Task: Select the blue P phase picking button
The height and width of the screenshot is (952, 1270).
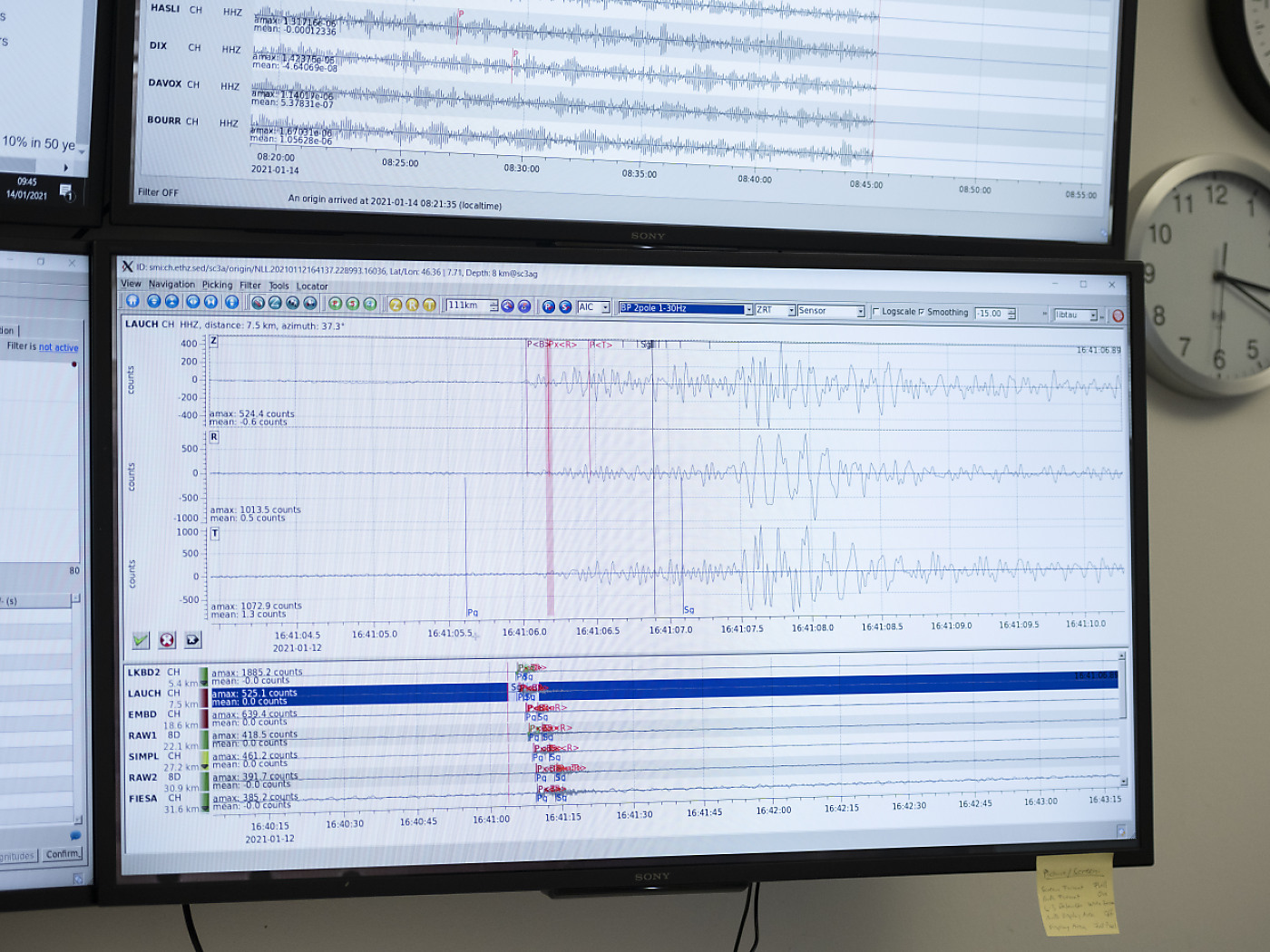Action: (548, 306)
